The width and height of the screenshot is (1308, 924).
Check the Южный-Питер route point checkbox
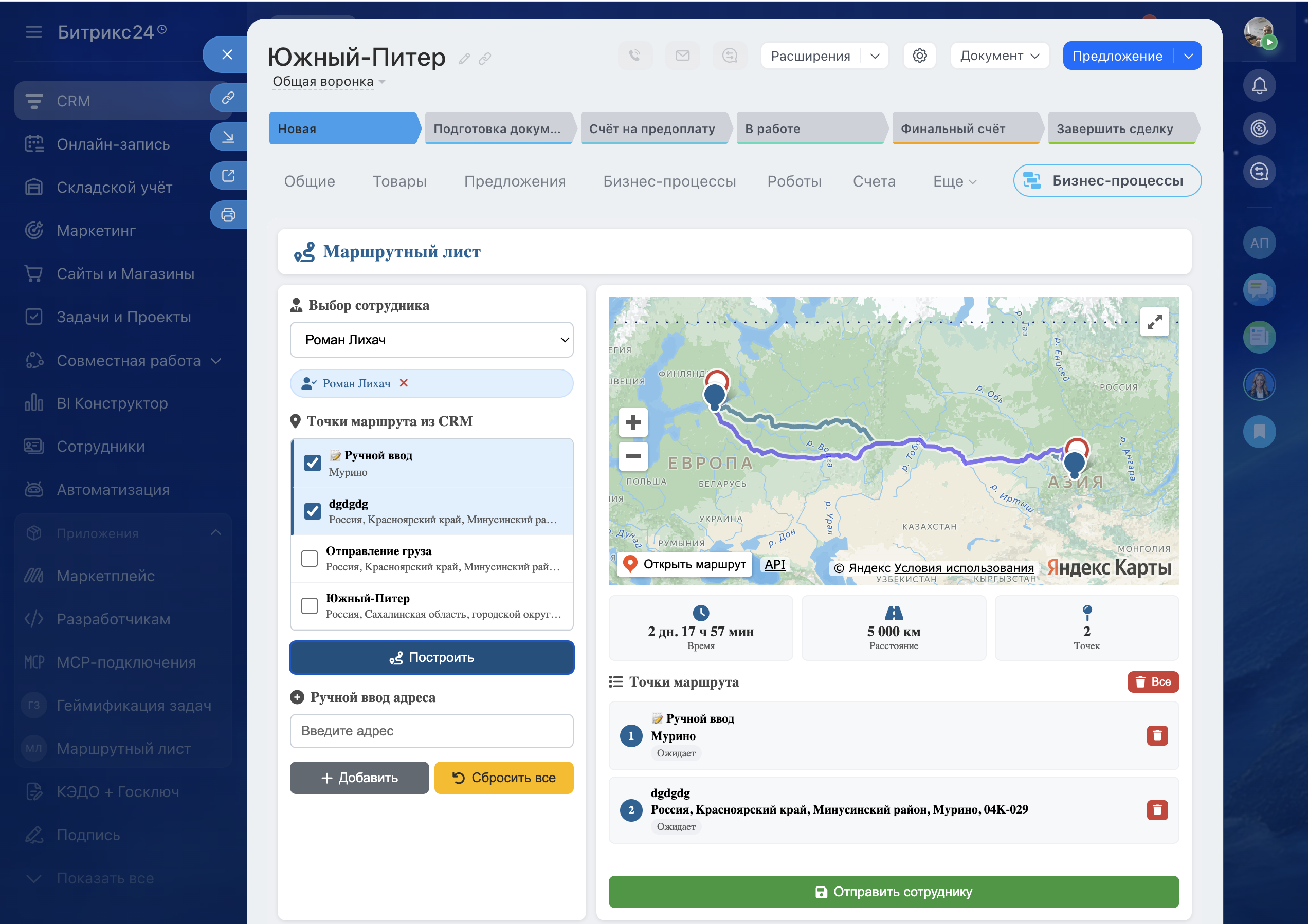tap(310, 606)
